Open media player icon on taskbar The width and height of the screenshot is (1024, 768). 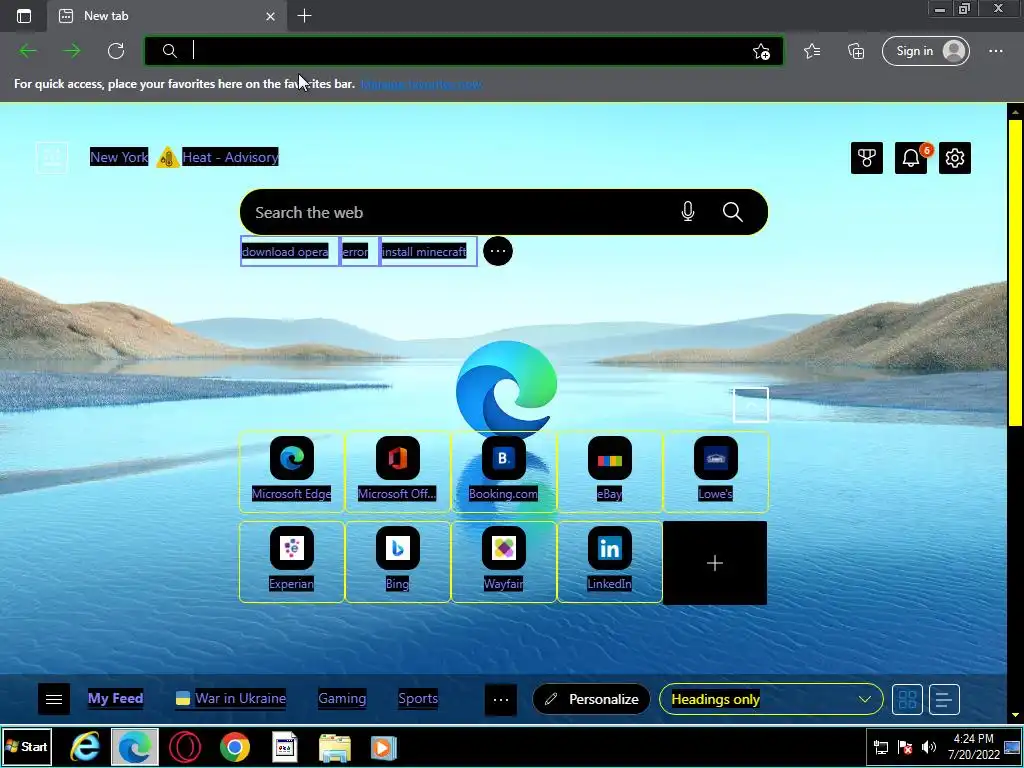click(384, 748)
